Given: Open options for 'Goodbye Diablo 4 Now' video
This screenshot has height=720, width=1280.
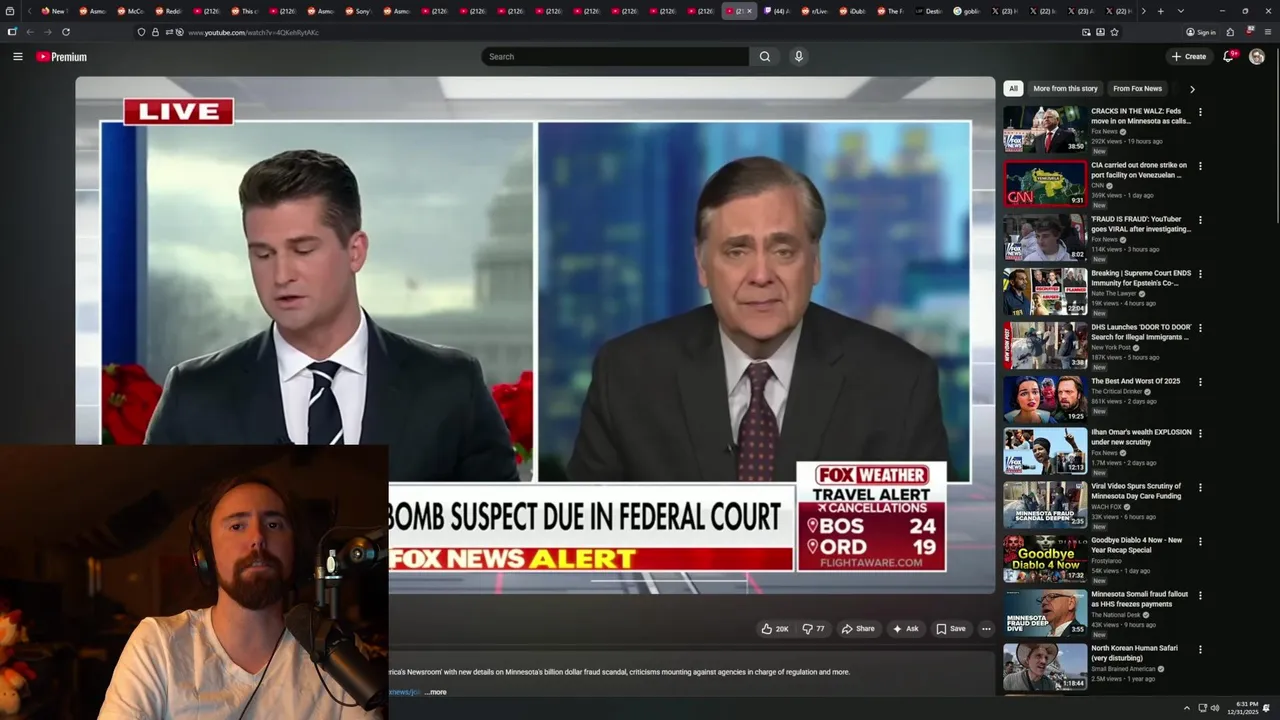Looking at the screenshot, I should (1200, 541).
